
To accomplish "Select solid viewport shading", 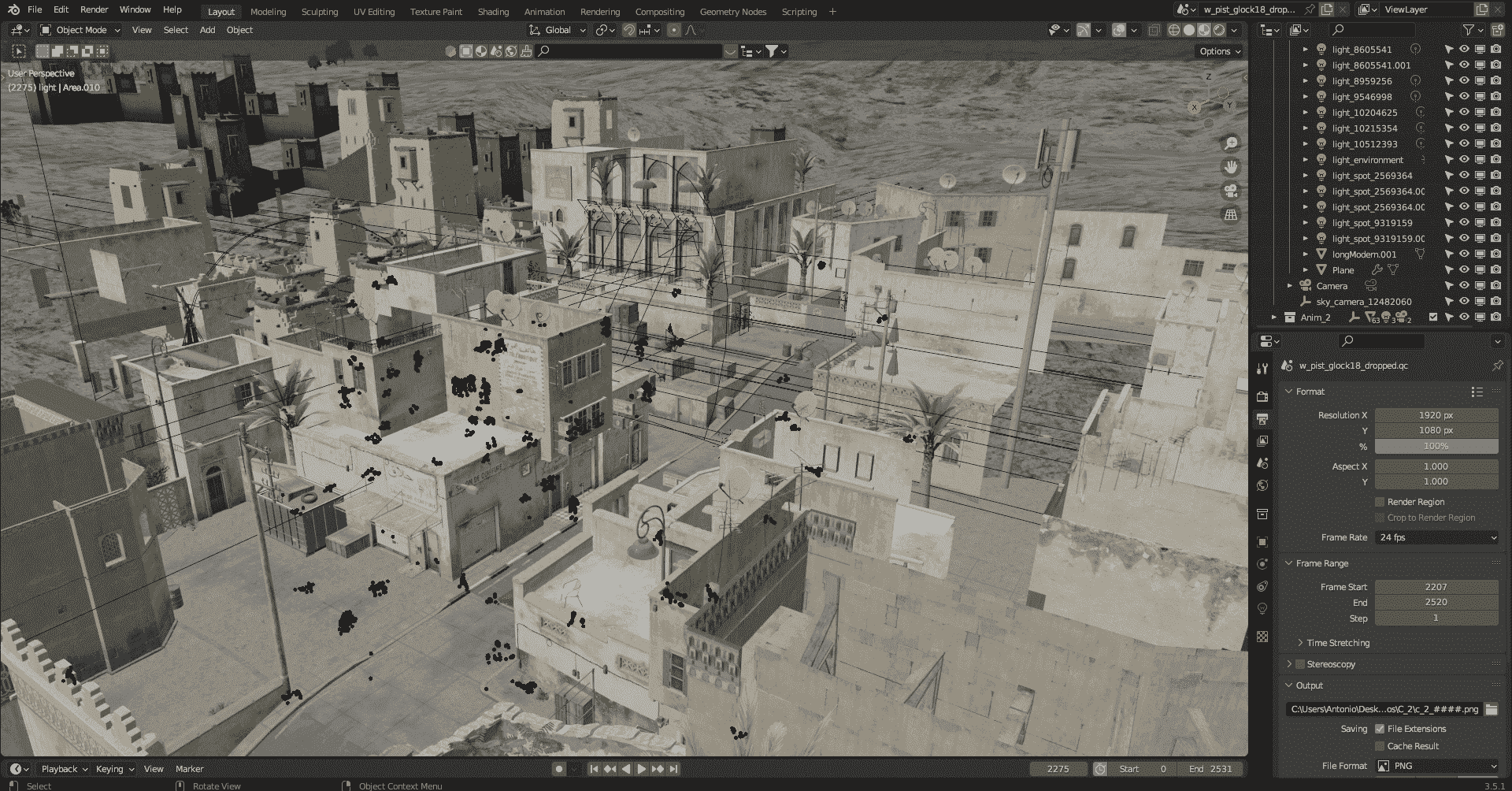I will coord(1189,30).
